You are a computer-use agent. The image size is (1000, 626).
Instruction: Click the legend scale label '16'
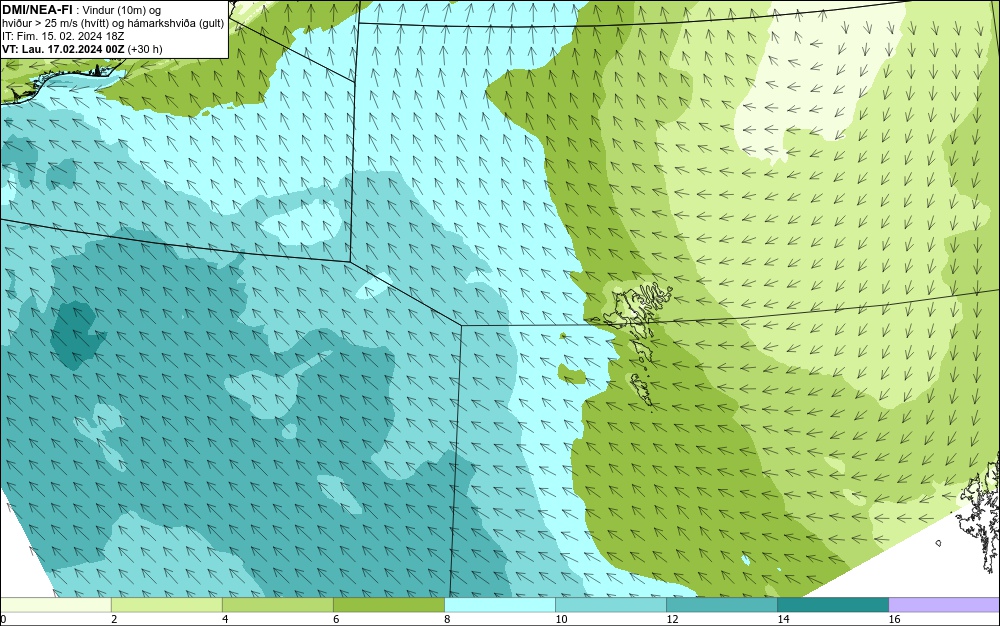894,619
